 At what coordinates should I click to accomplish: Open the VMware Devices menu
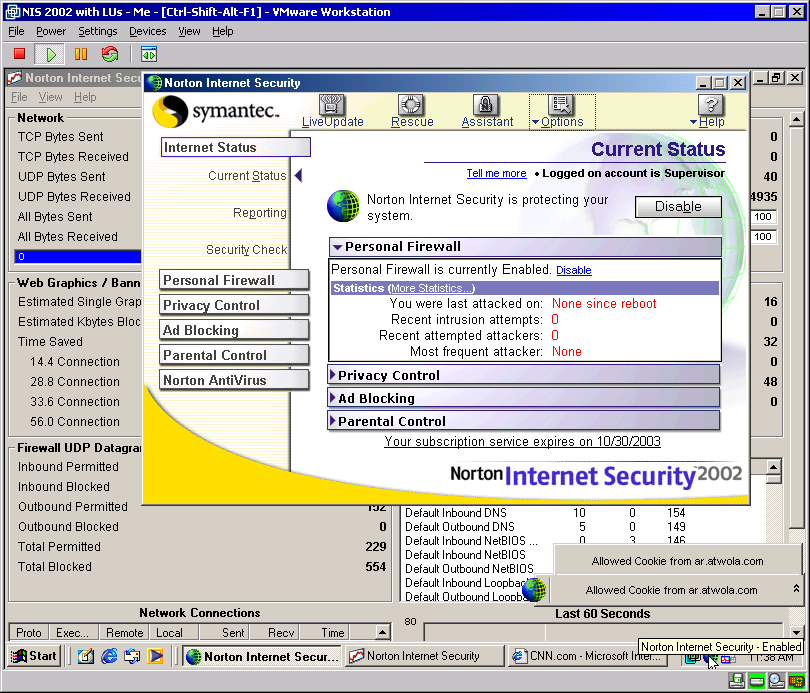pyautogui.click(x=148, y=31)
